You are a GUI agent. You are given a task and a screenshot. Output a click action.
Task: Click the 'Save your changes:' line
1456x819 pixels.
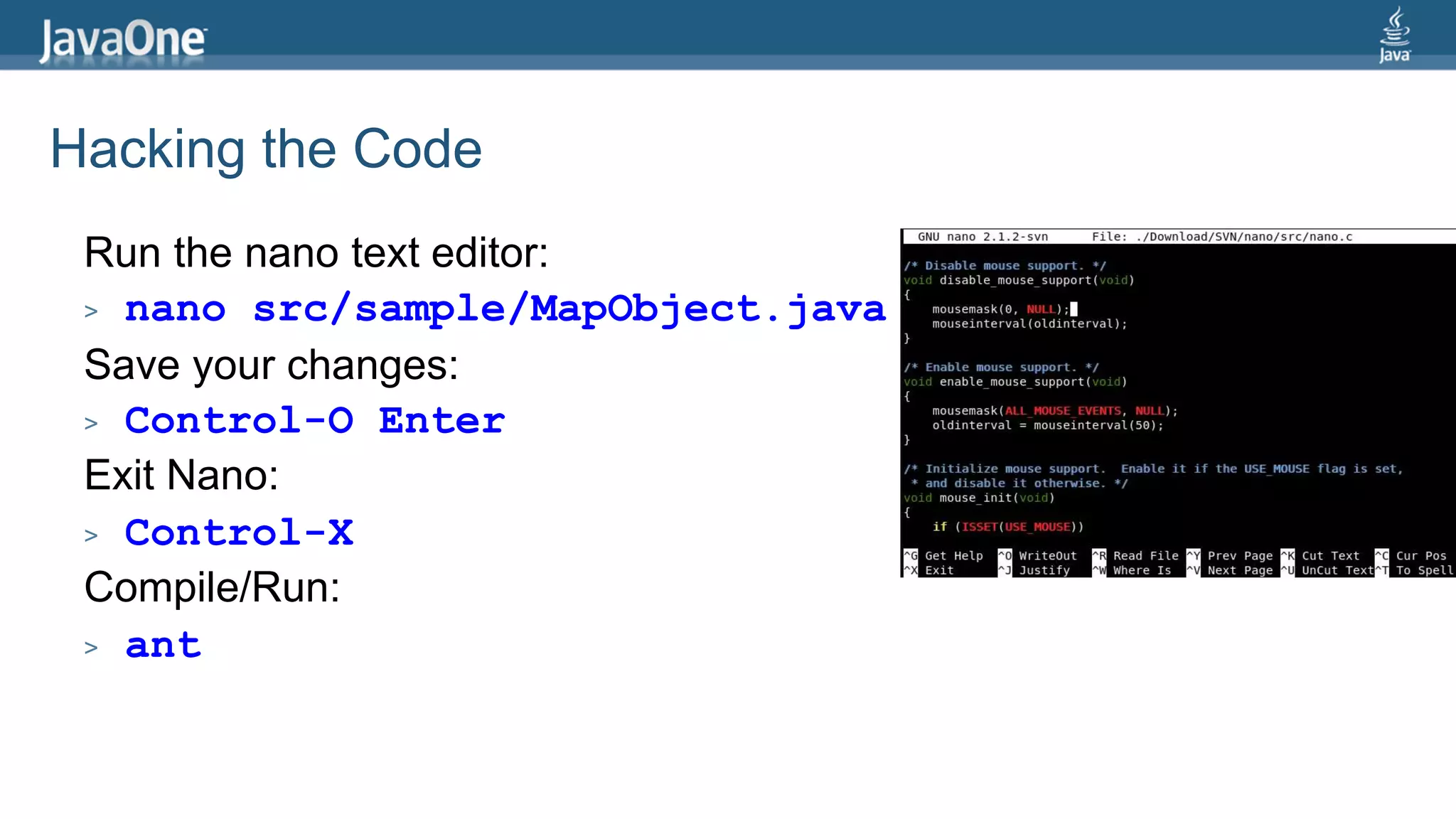click(272, 365)
